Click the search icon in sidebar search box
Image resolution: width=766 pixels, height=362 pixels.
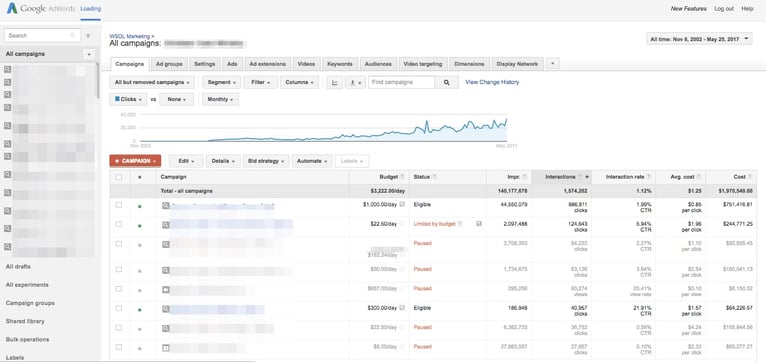[x=73, y=36]
